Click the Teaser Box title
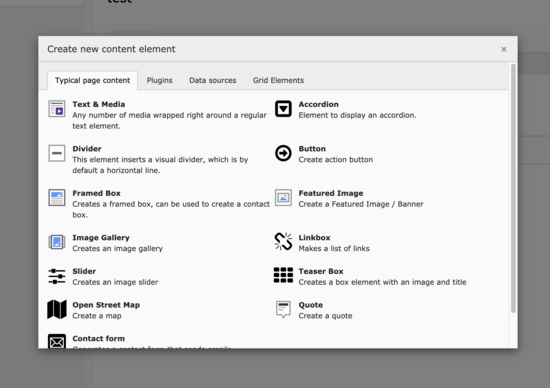Screen dimensions: 550x388 tap(321, 271)
